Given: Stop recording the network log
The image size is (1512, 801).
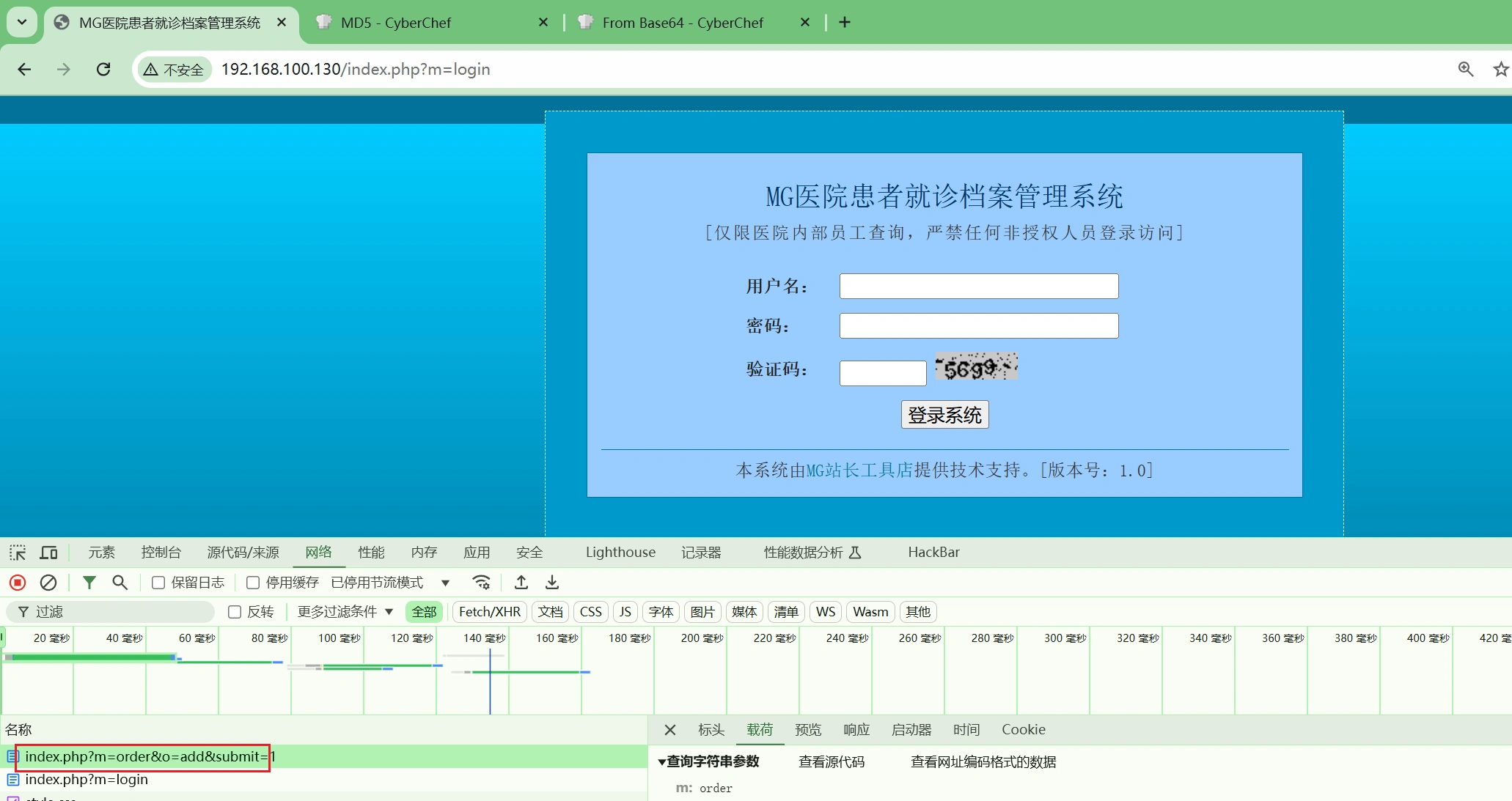Looking at the screenshot, I should (18, 583).
